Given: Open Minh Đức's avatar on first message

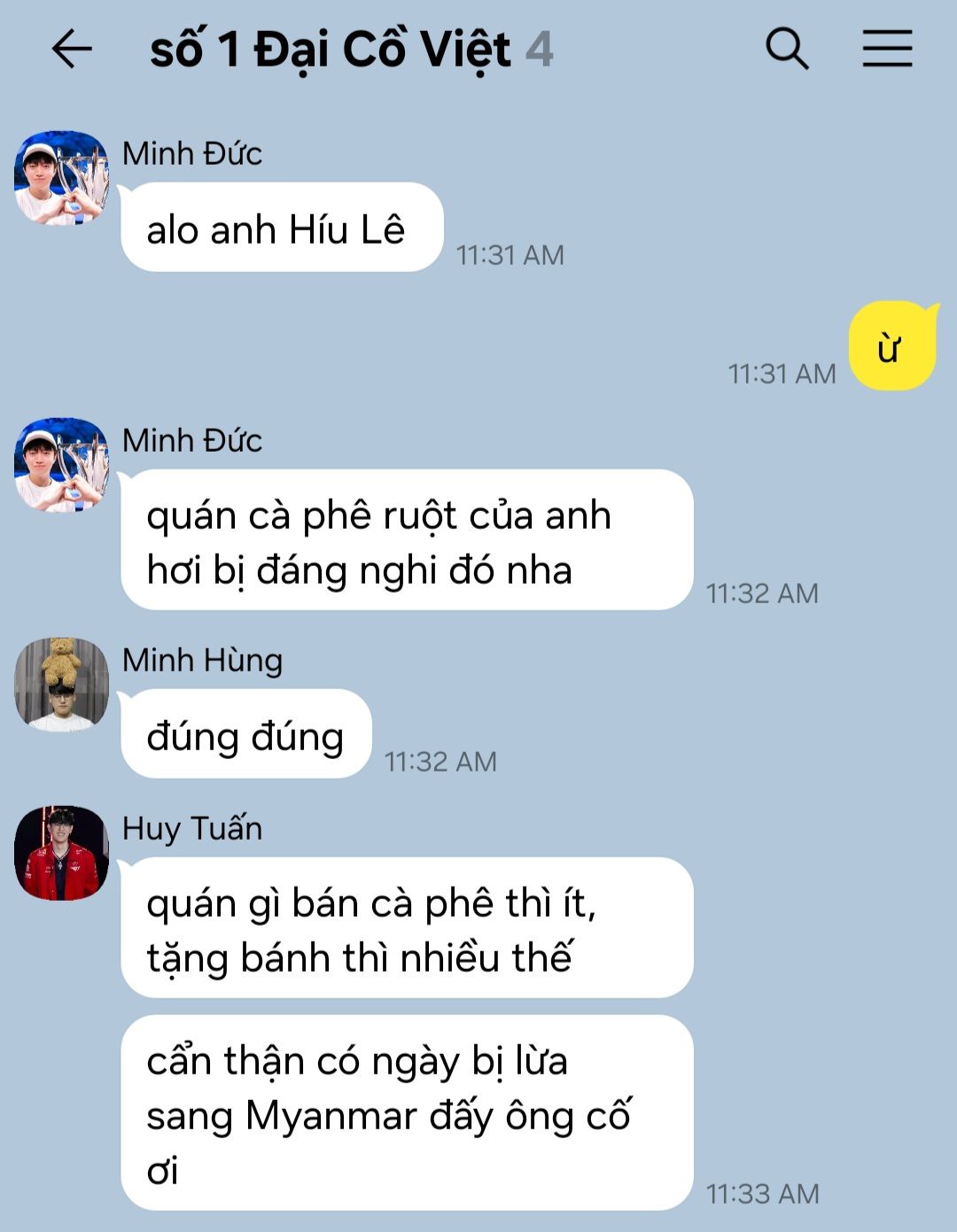Looking at the screenshot, I should (61, 177).
